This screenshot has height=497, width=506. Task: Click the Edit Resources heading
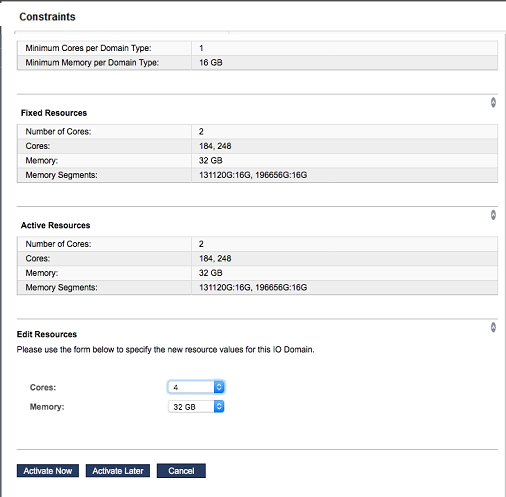47,334
